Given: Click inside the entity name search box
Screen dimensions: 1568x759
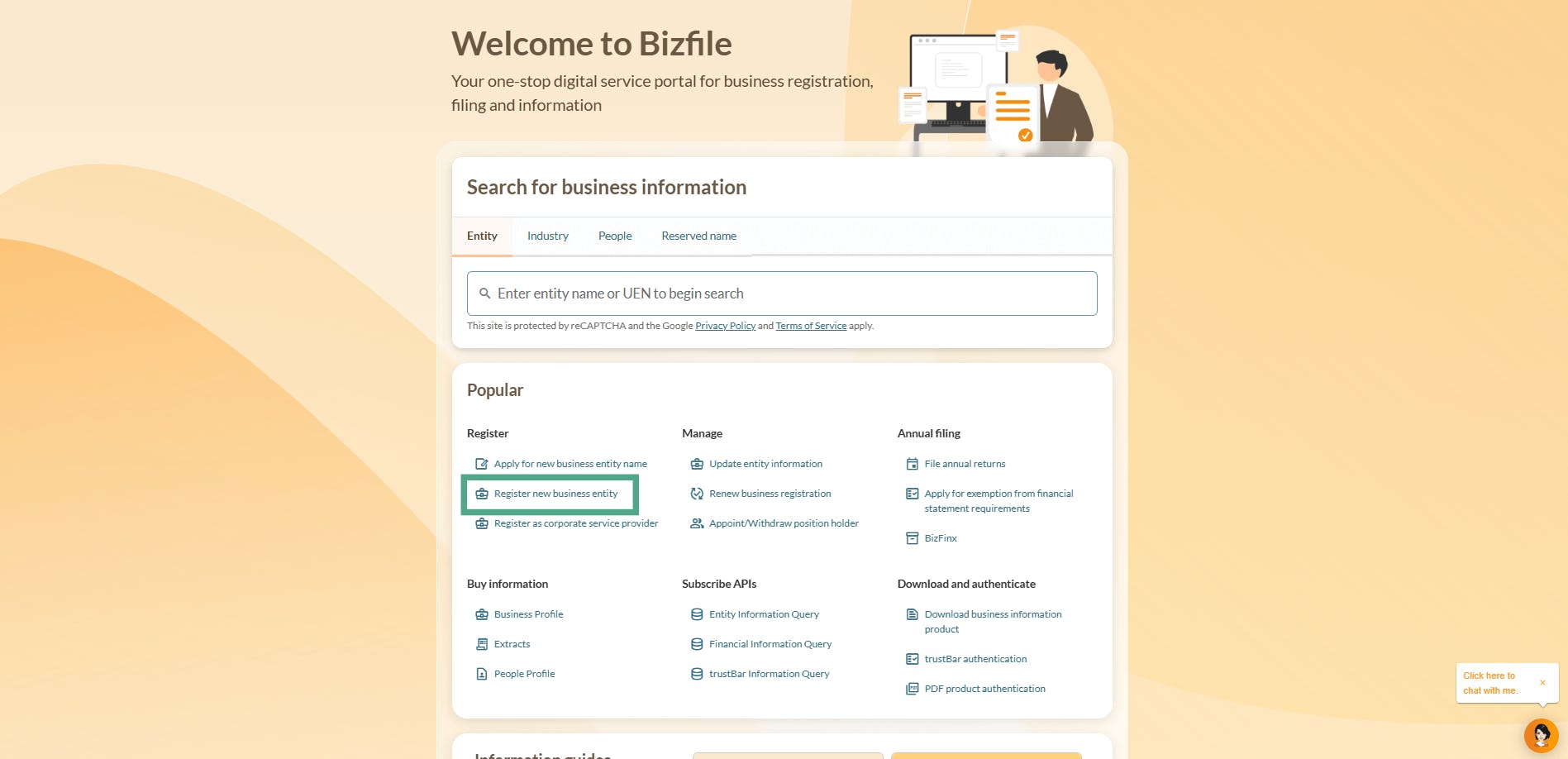Looking at the screenshot, I should point(782,293).
